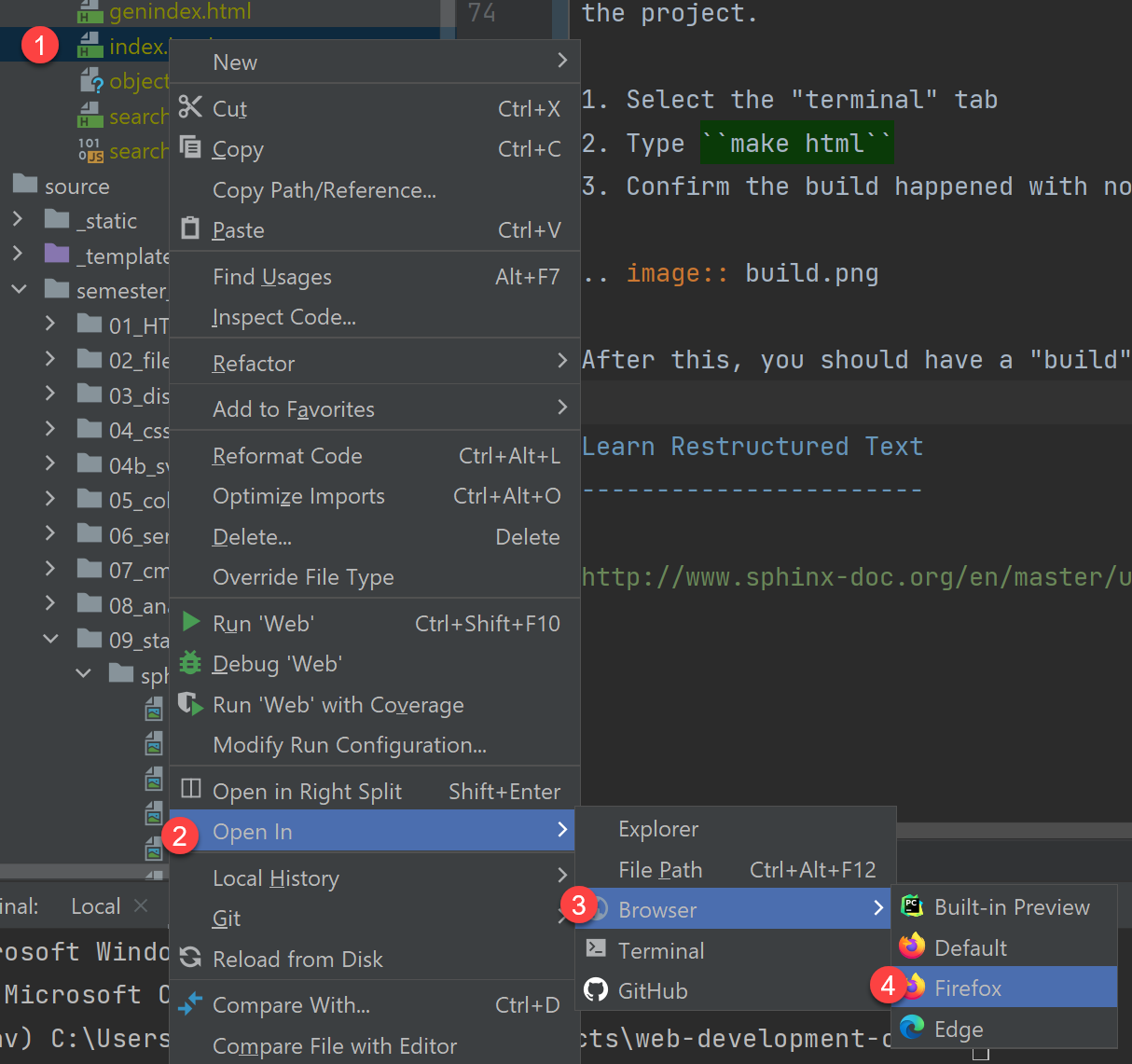
Task: Click the searchindex JS file icon
Action: tap(90, 150)
